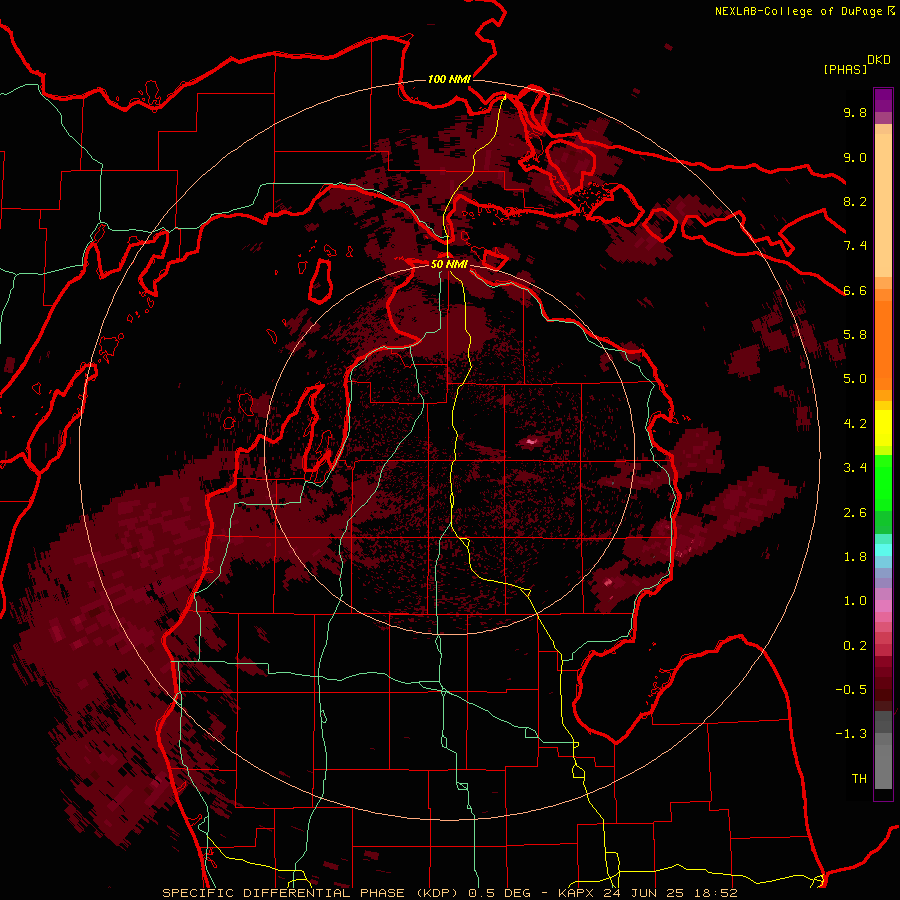Click the 3.4 scale label
Viewport: 900px width, 900px height.
pyautogui.click(x=855, y=468)
